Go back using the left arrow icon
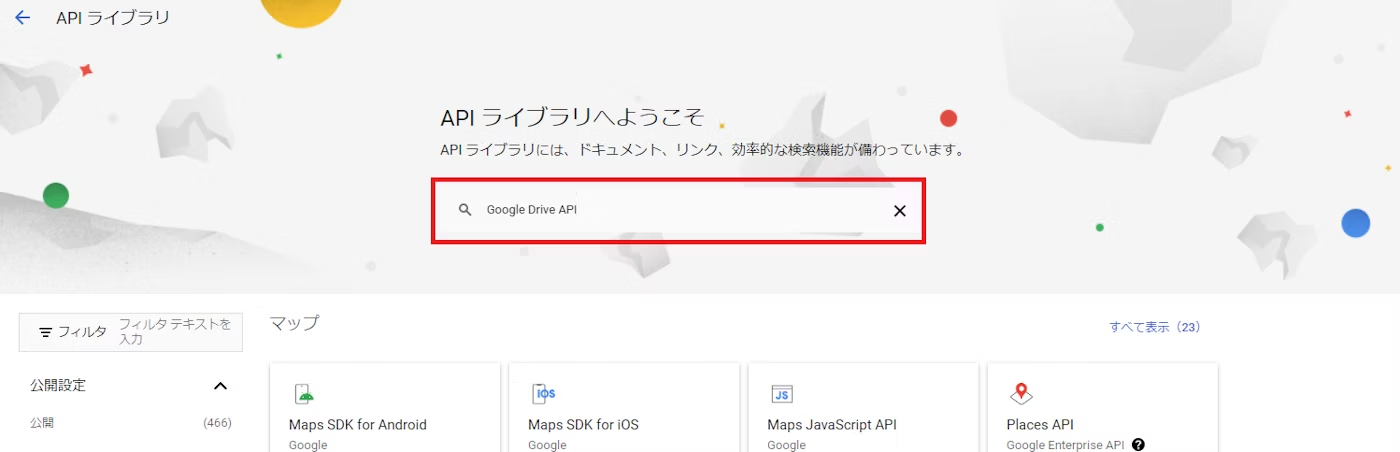The width and height of the screenshot is (1400, 452). [x=22, y=18]
